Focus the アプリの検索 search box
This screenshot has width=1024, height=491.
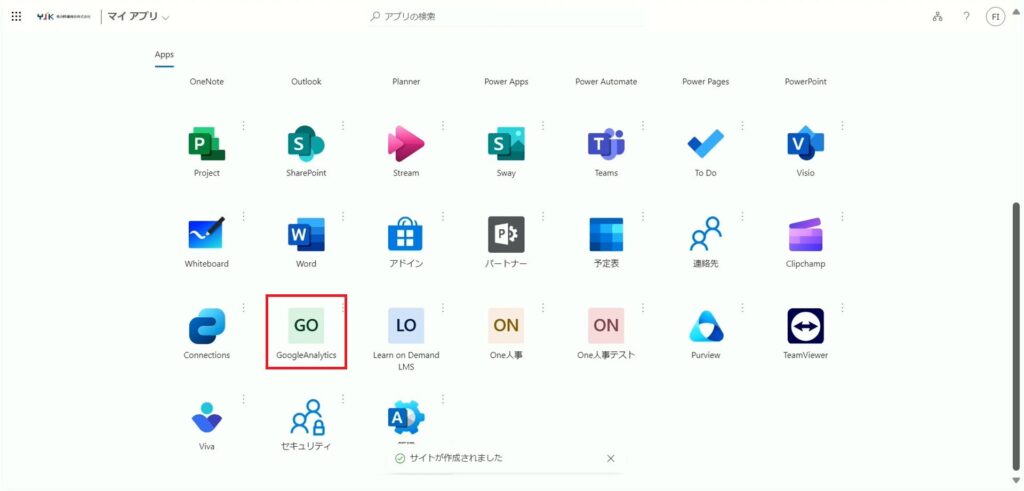(x=508, y=16)
